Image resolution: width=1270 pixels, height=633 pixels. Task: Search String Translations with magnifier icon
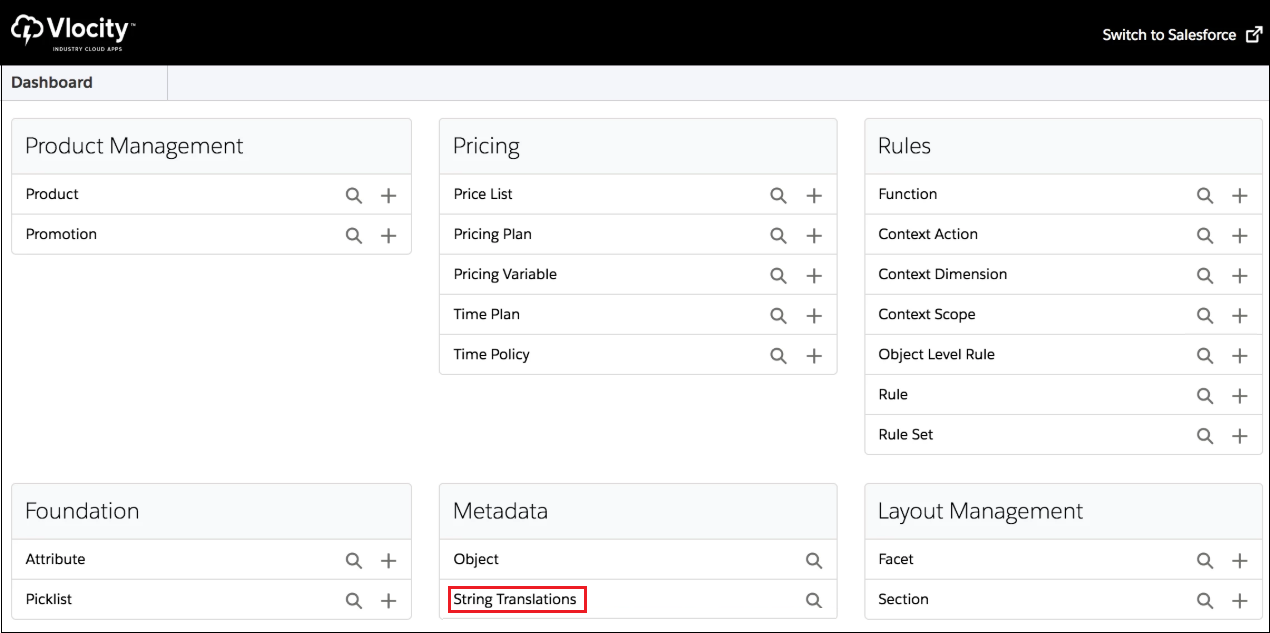coord(814,600)
